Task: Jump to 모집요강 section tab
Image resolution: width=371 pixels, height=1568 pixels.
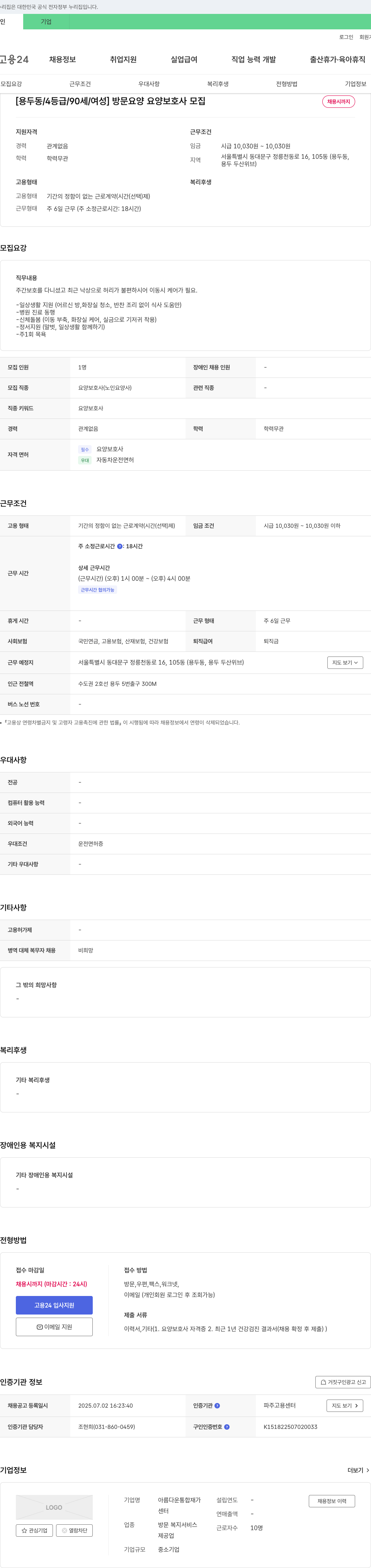Action: (11, 84)
